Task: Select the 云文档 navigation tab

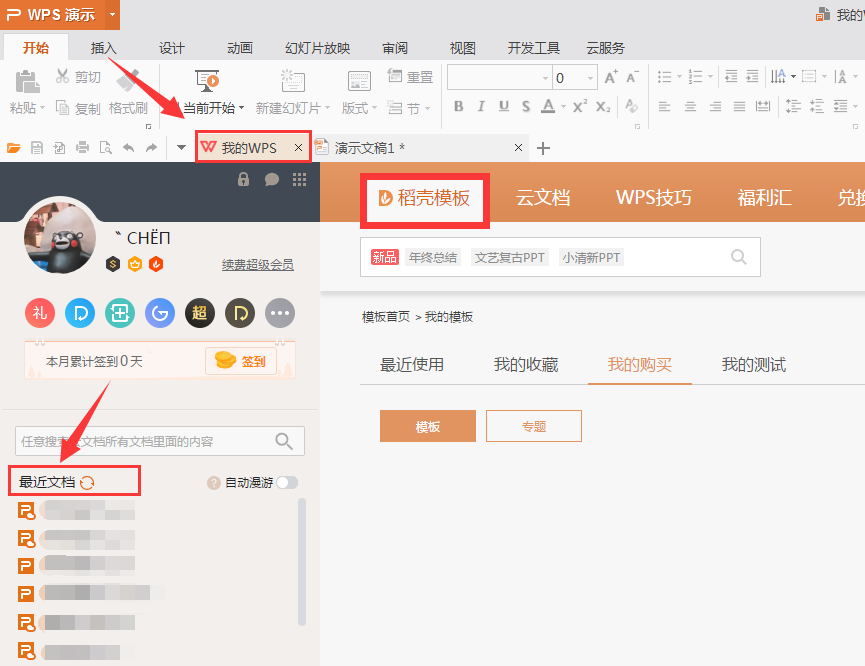Action: [543, 197]
